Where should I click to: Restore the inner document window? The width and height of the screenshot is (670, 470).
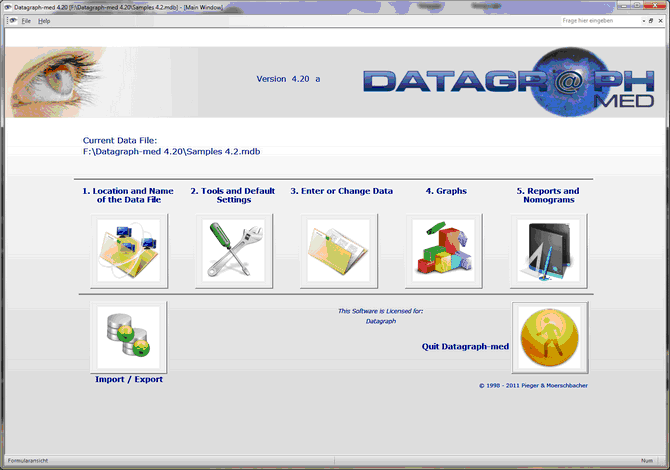[x=651, y=21]
